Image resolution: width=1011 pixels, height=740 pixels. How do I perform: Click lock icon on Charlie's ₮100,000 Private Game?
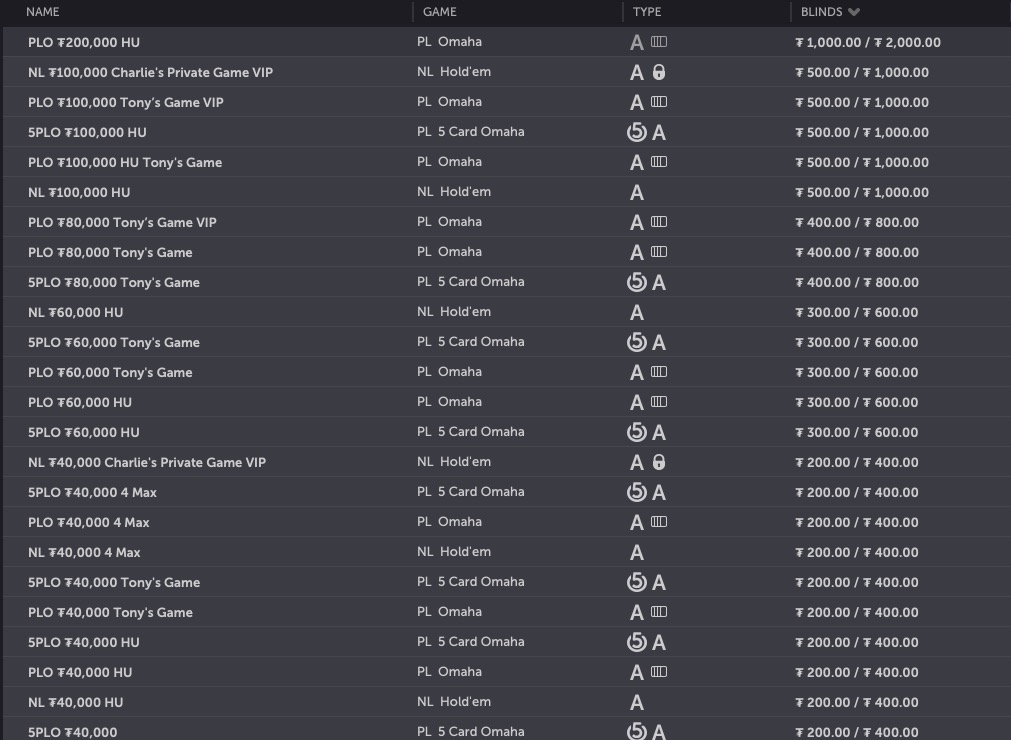[659, 72]
